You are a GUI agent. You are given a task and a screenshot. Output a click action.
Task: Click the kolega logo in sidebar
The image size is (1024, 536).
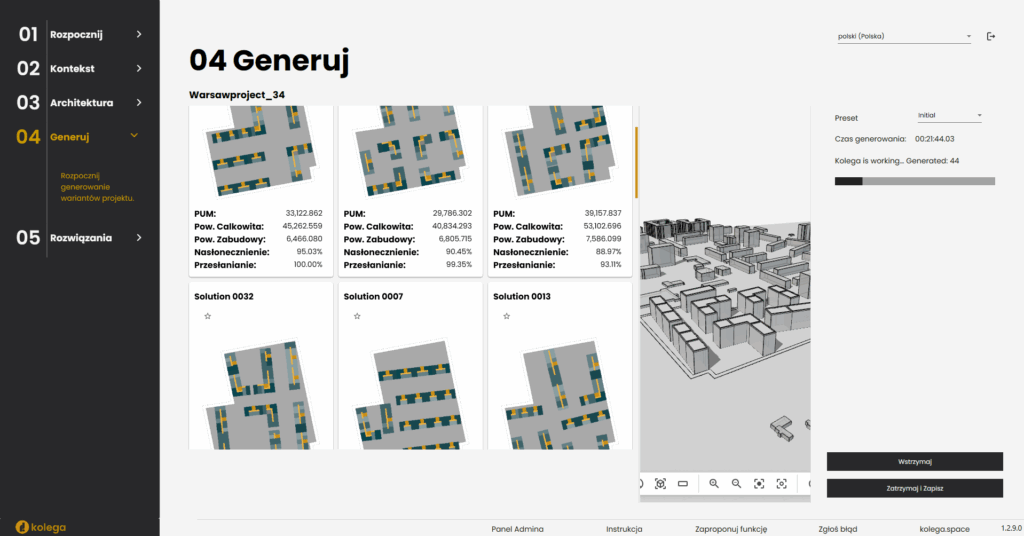[41, 526]
